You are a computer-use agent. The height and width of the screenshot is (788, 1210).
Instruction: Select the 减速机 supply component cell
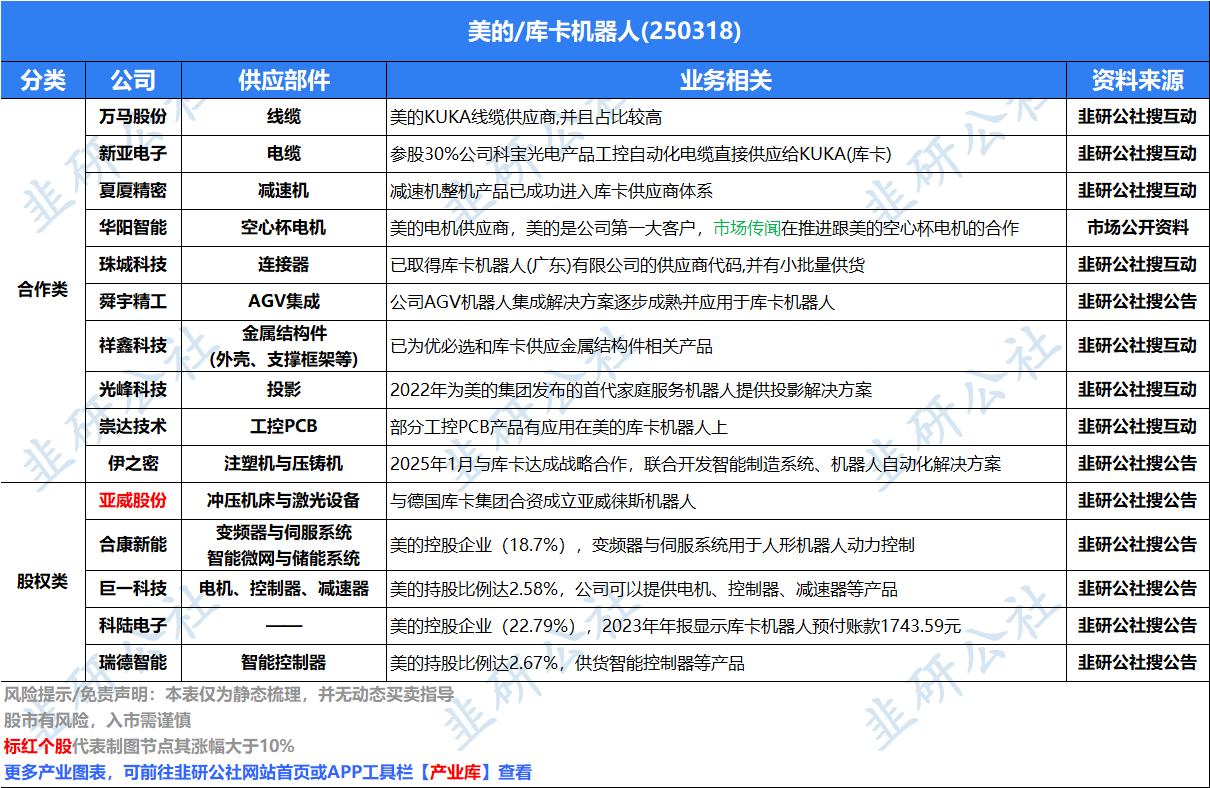click(x=284, y=190)
